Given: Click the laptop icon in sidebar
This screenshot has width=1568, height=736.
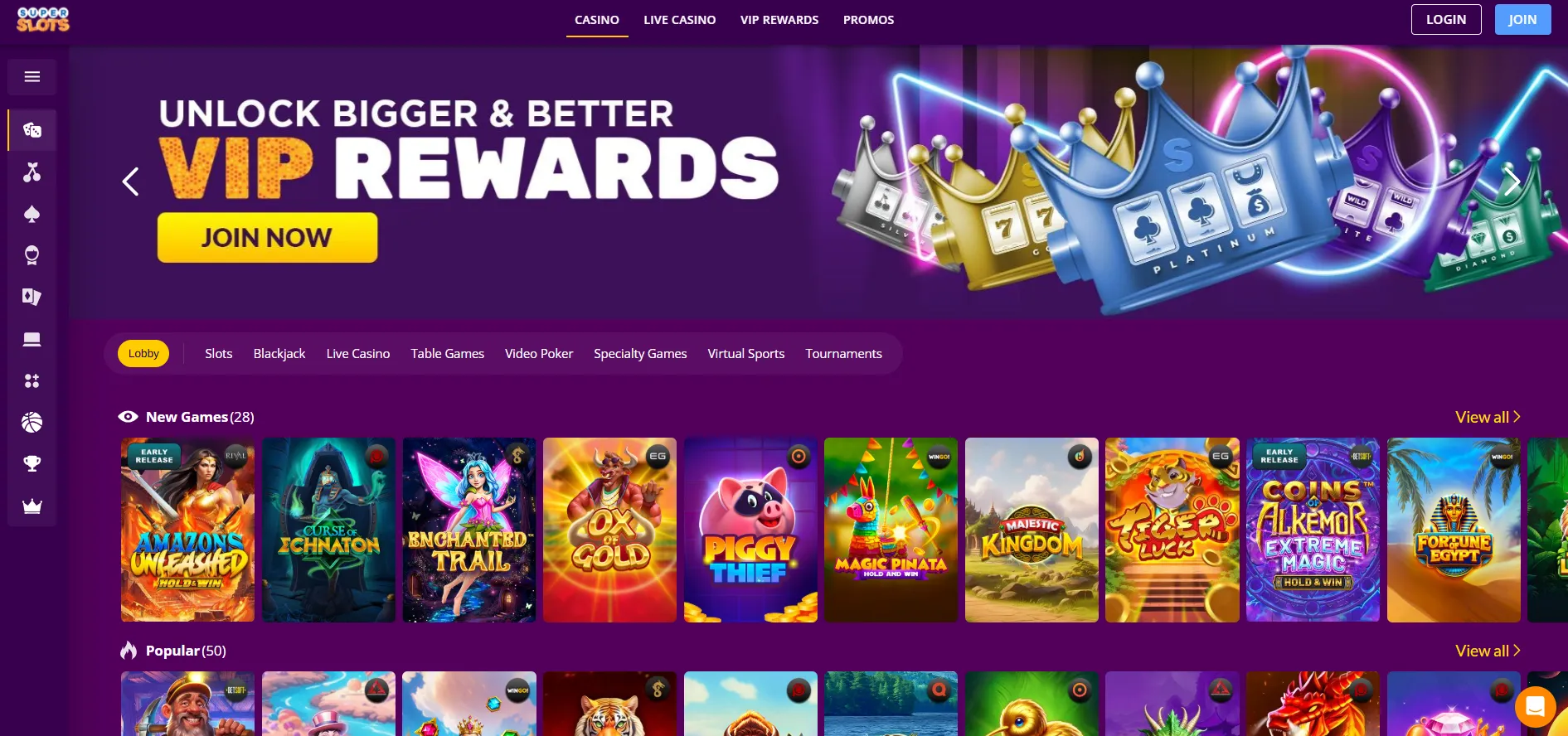Looking at the screenshot, I should [32, 339].
